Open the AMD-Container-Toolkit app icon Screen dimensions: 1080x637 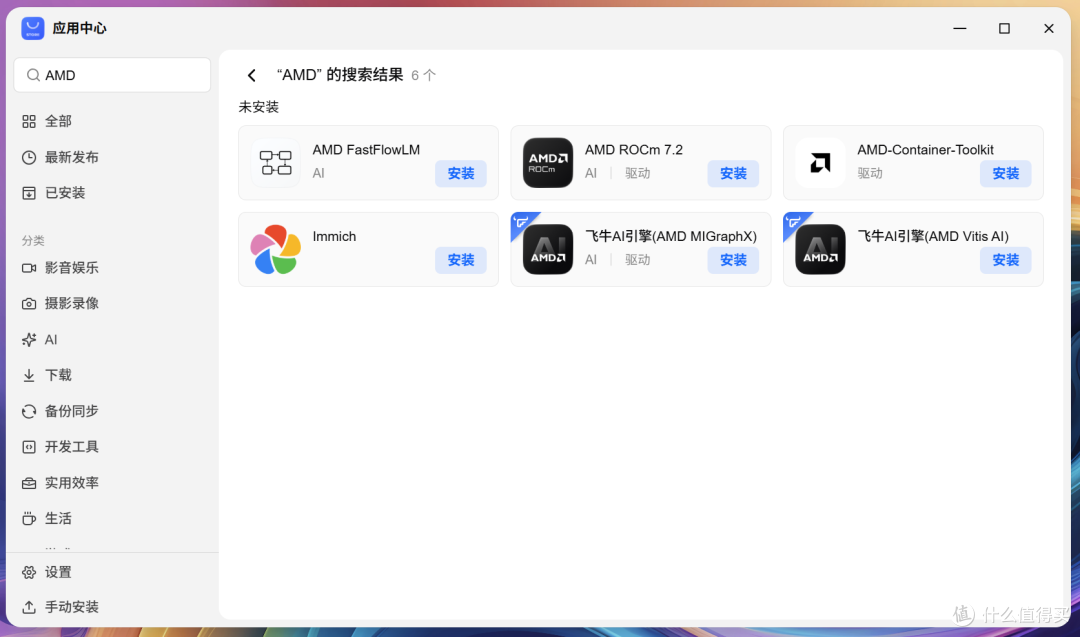click(x=820, y=163)
